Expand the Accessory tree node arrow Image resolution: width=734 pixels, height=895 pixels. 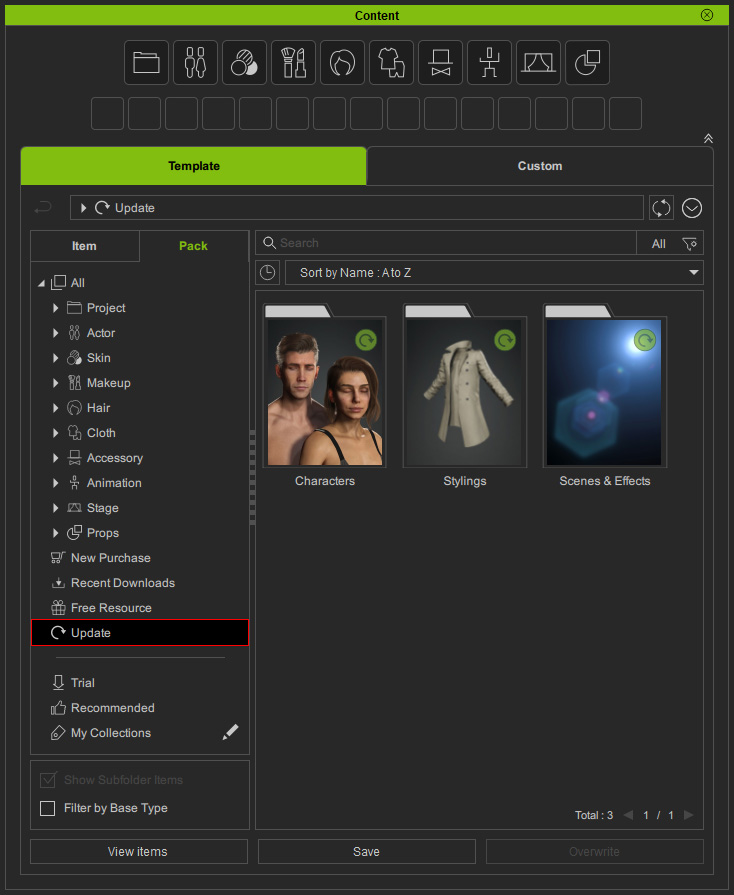click(x=56, y=458)
